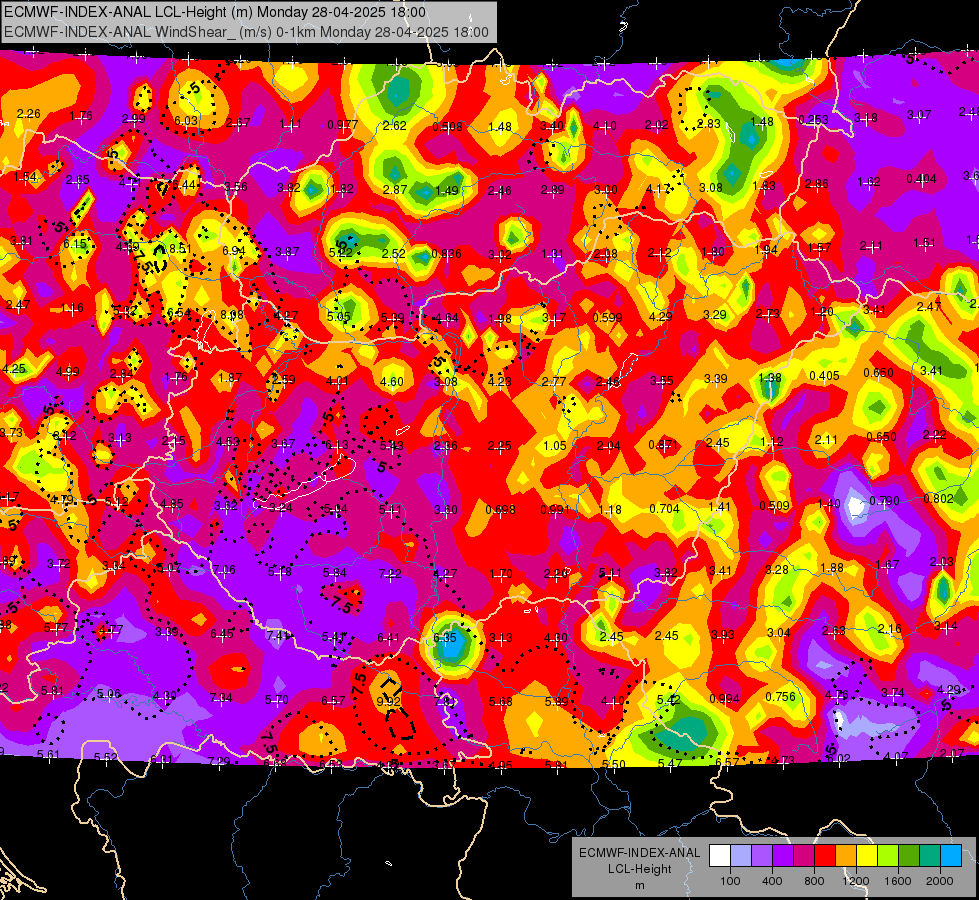Click the wind shear value 6.35

point(445,638)
